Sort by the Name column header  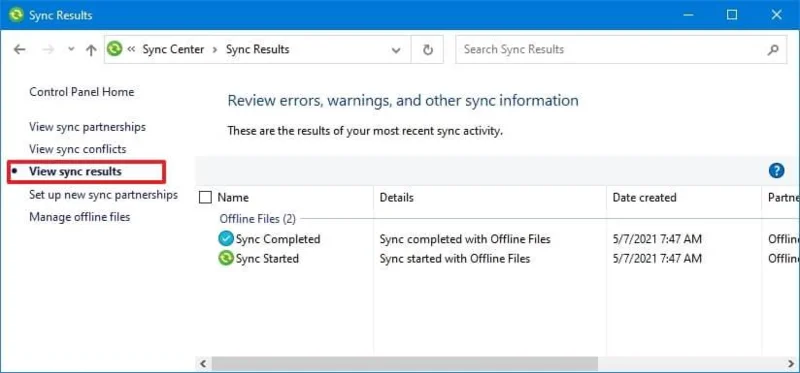coord(233,197)
